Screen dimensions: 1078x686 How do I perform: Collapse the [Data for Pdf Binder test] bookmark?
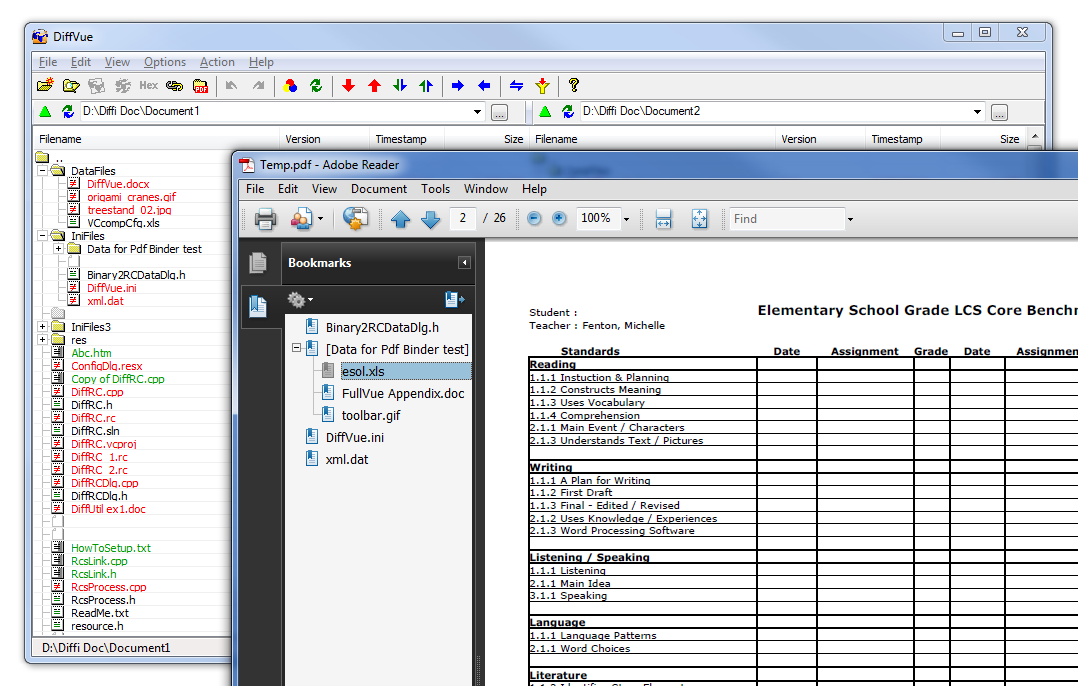296,348
